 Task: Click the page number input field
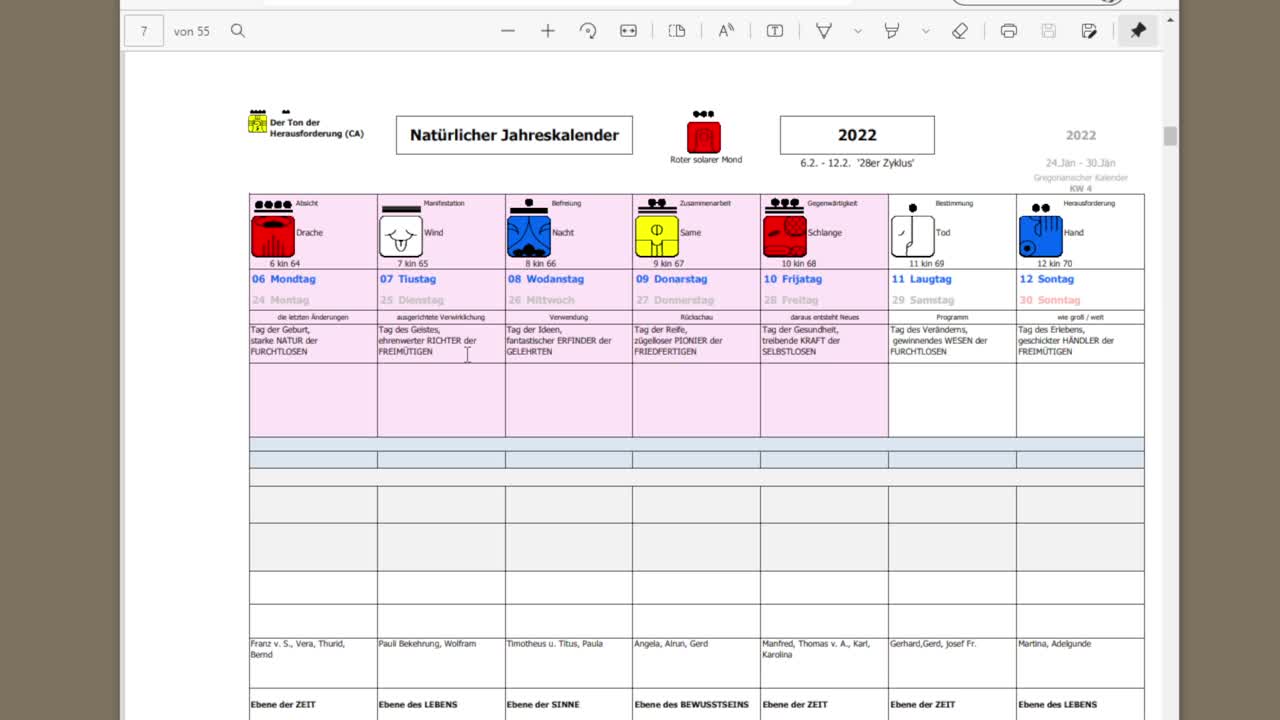(144, 31)
